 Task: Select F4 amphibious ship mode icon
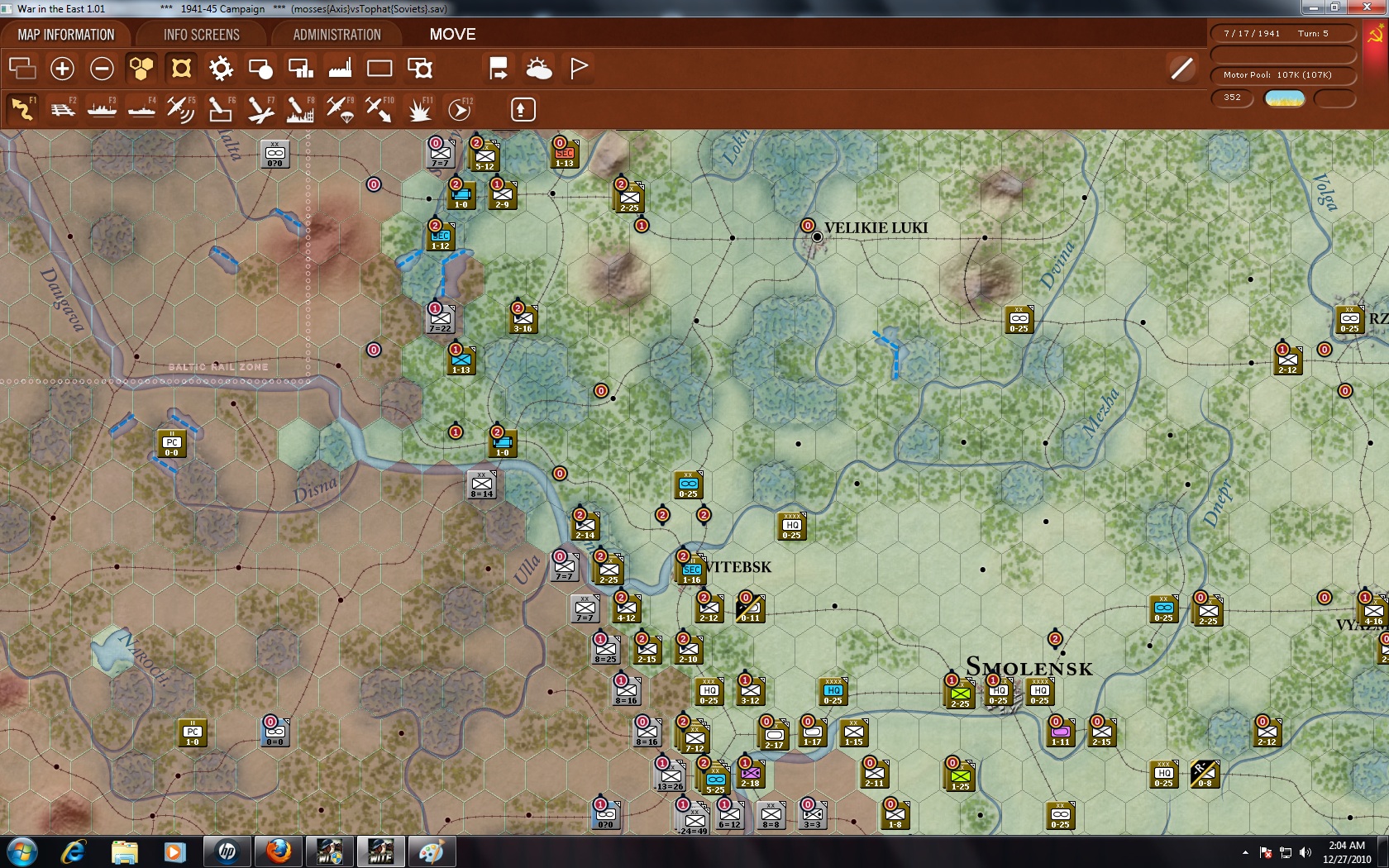tap(141, 109)
